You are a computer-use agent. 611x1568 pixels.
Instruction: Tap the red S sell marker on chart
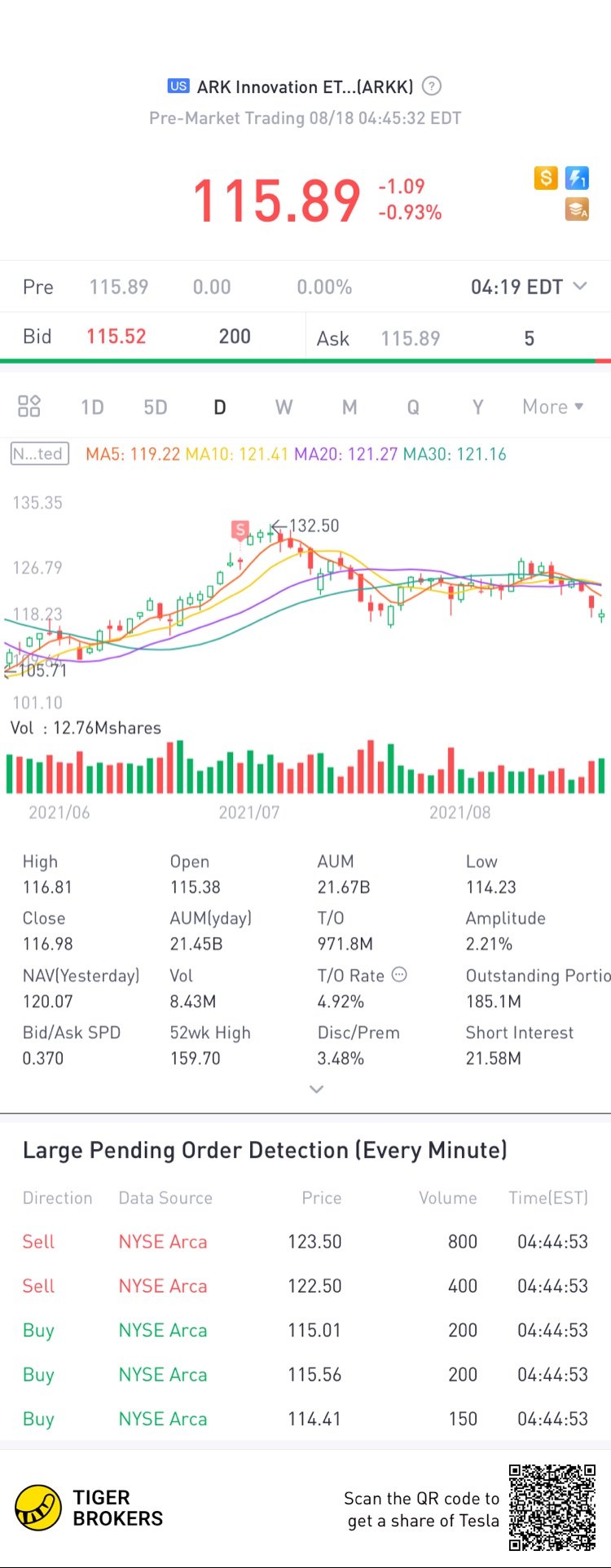click(x=240, y=530)
